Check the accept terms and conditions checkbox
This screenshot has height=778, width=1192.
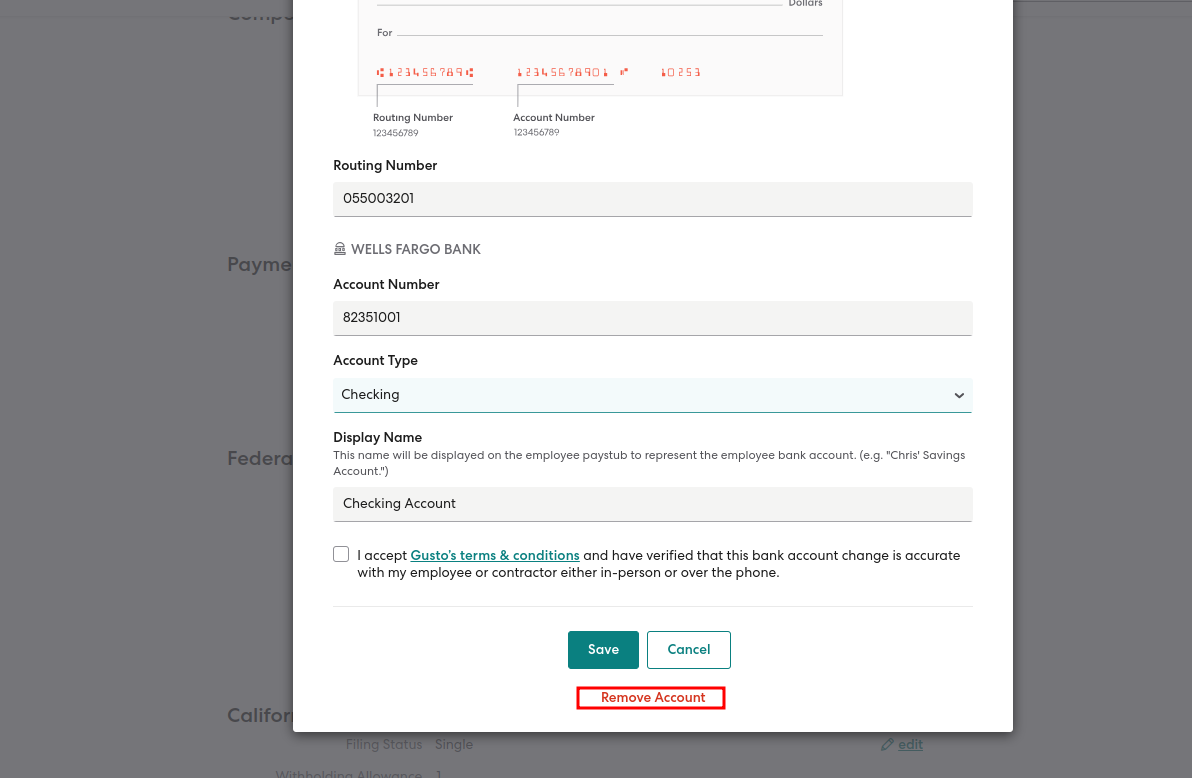341,554
